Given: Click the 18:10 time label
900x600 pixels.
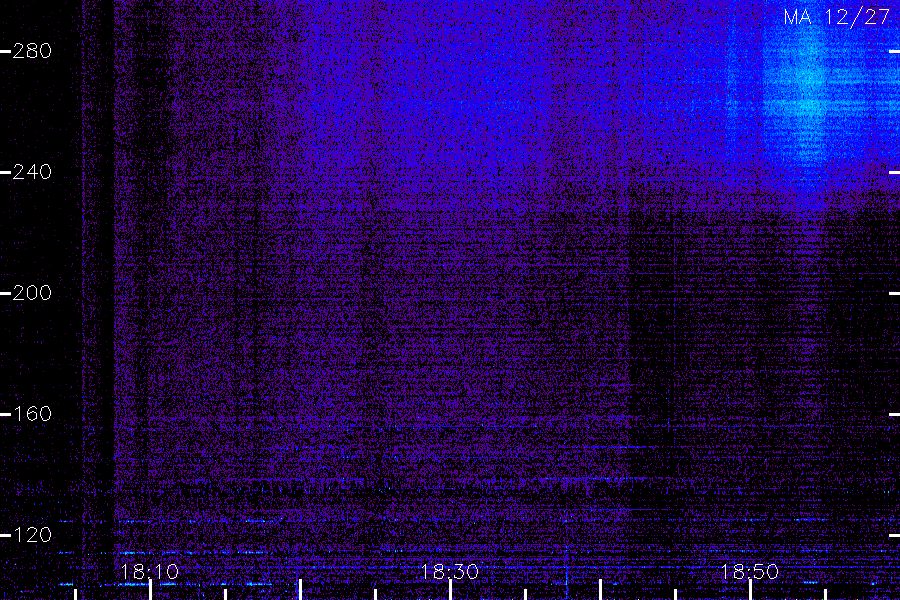Looking at the screenshot, I should click(150, 572).
